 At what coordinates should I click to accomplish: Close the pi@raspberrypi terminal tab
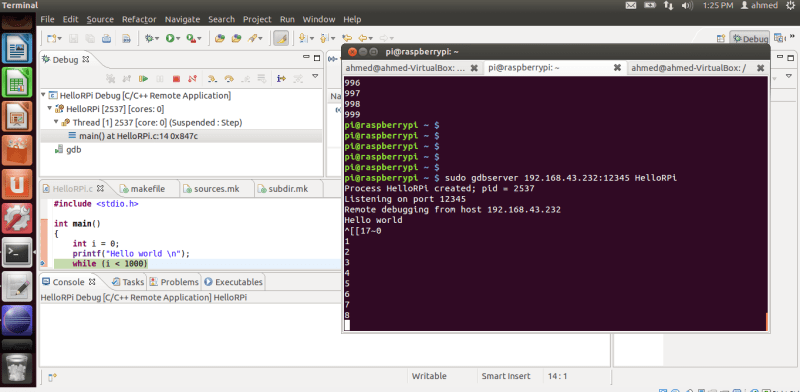617,68
